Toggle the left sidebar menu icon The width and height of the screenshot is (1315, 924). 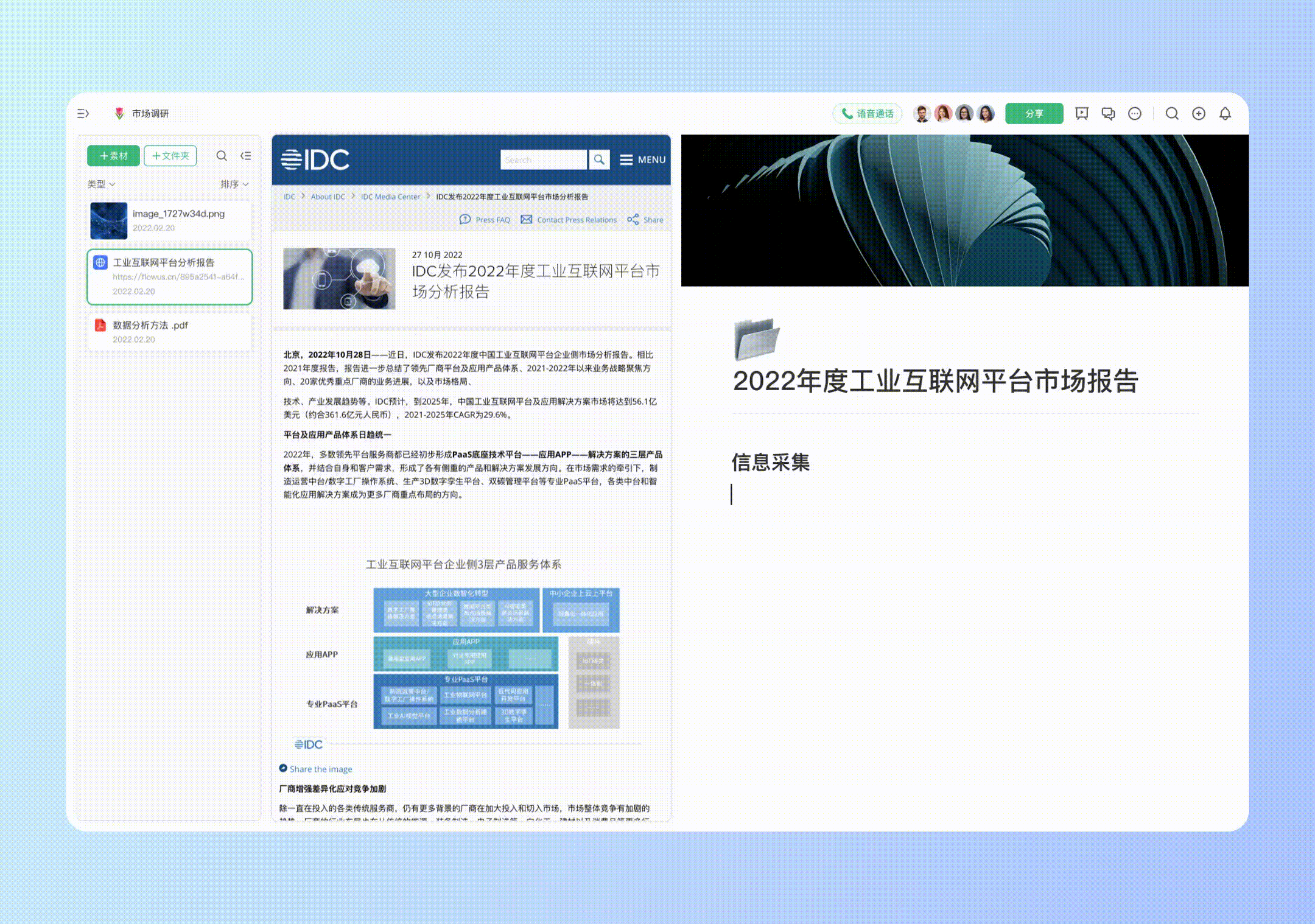83,113
